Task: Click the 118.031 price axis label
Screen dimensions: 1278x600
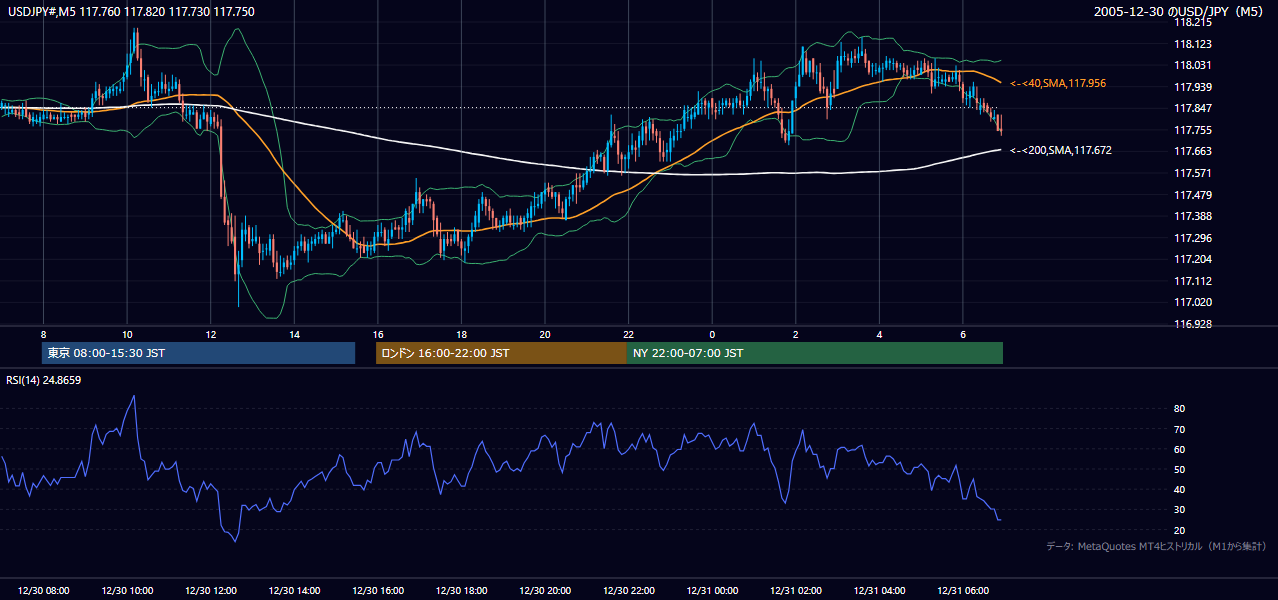Action: pyautogui.click(x=1192, y=65)
